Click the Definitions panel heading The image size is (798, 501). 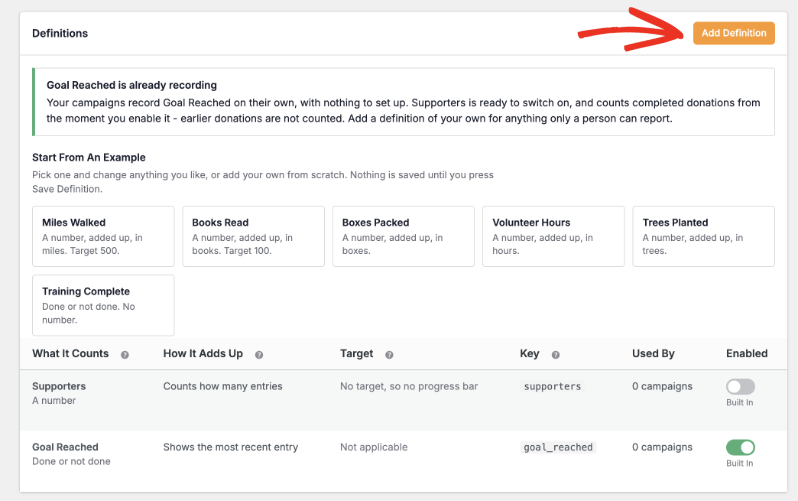pos(60,33)
